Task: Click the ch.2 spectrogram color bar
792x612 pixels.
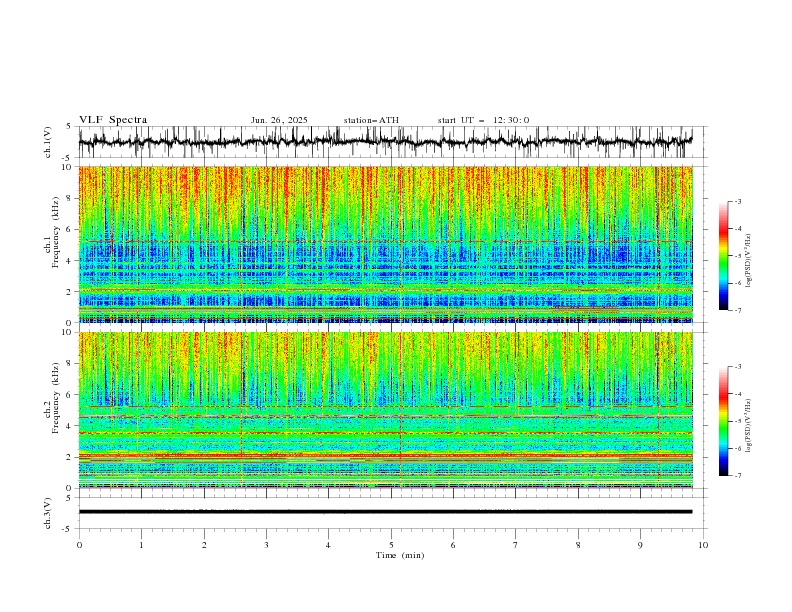Action: pos(723,421)
